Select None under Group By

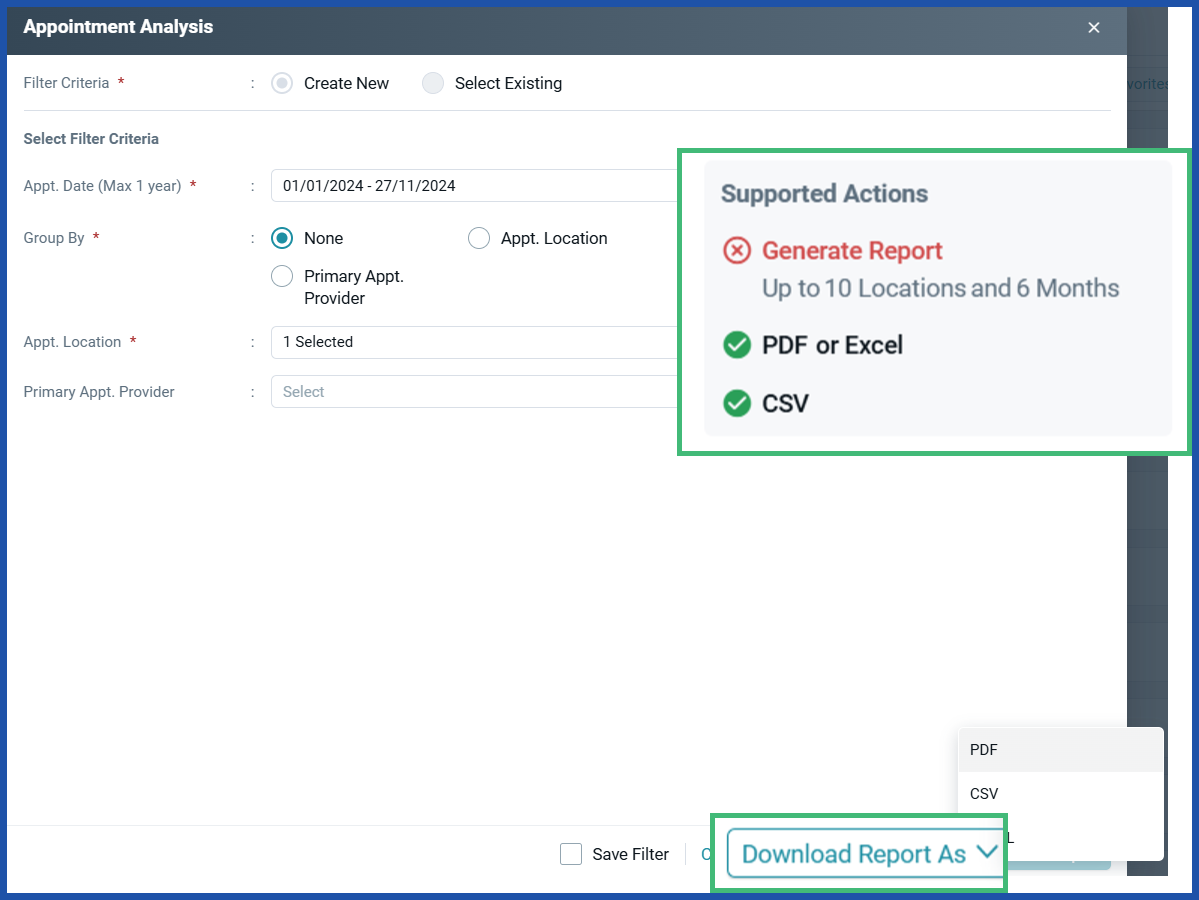pyautogui.click(x=281, y=238)
